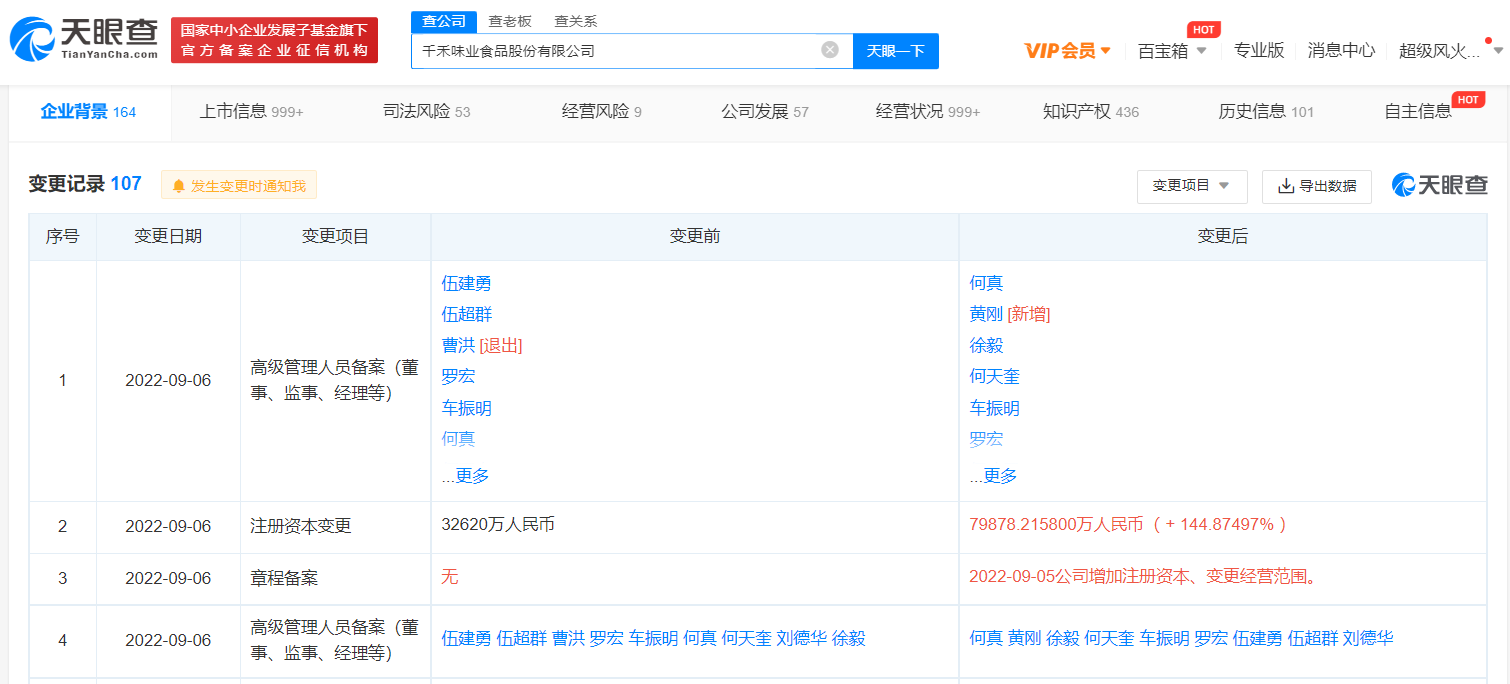
Task: Open the 上市信息 tab
Action: coord(251,112)
